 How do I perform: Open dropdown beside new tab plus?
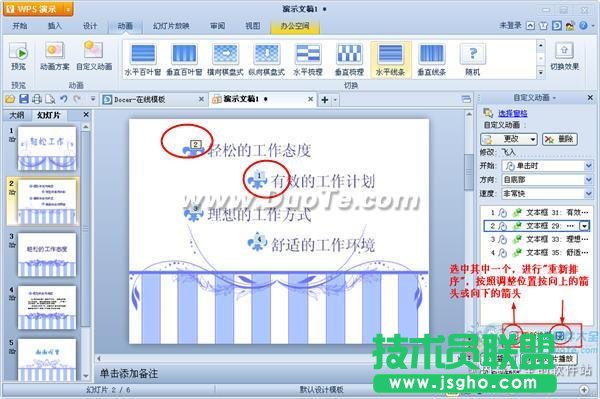(335, 100)
